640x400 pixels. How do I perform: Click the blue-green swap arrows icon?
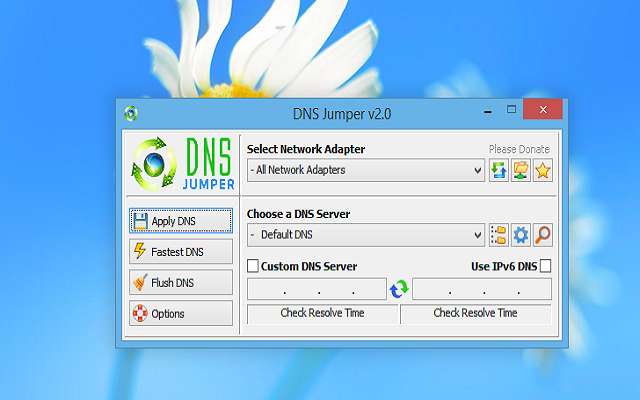tap(400, 289)
